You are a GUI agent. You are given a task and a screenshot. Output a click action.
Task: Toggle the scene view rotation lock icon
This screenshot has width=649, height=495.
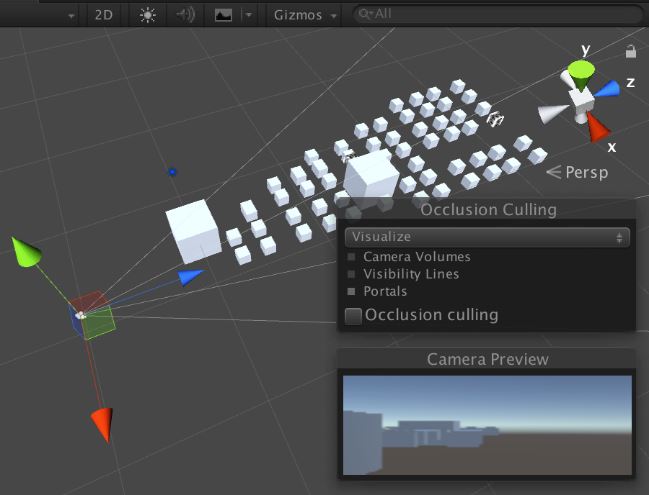630,51
